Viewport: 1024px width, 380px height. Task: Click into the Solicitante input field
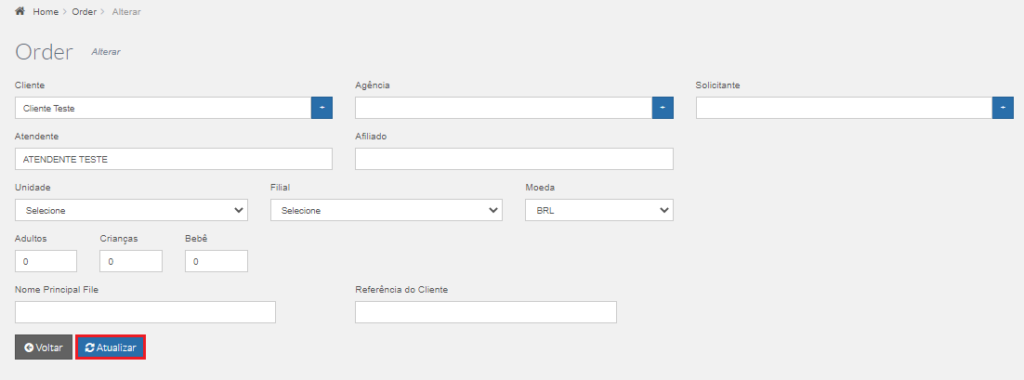coord(844,108)
